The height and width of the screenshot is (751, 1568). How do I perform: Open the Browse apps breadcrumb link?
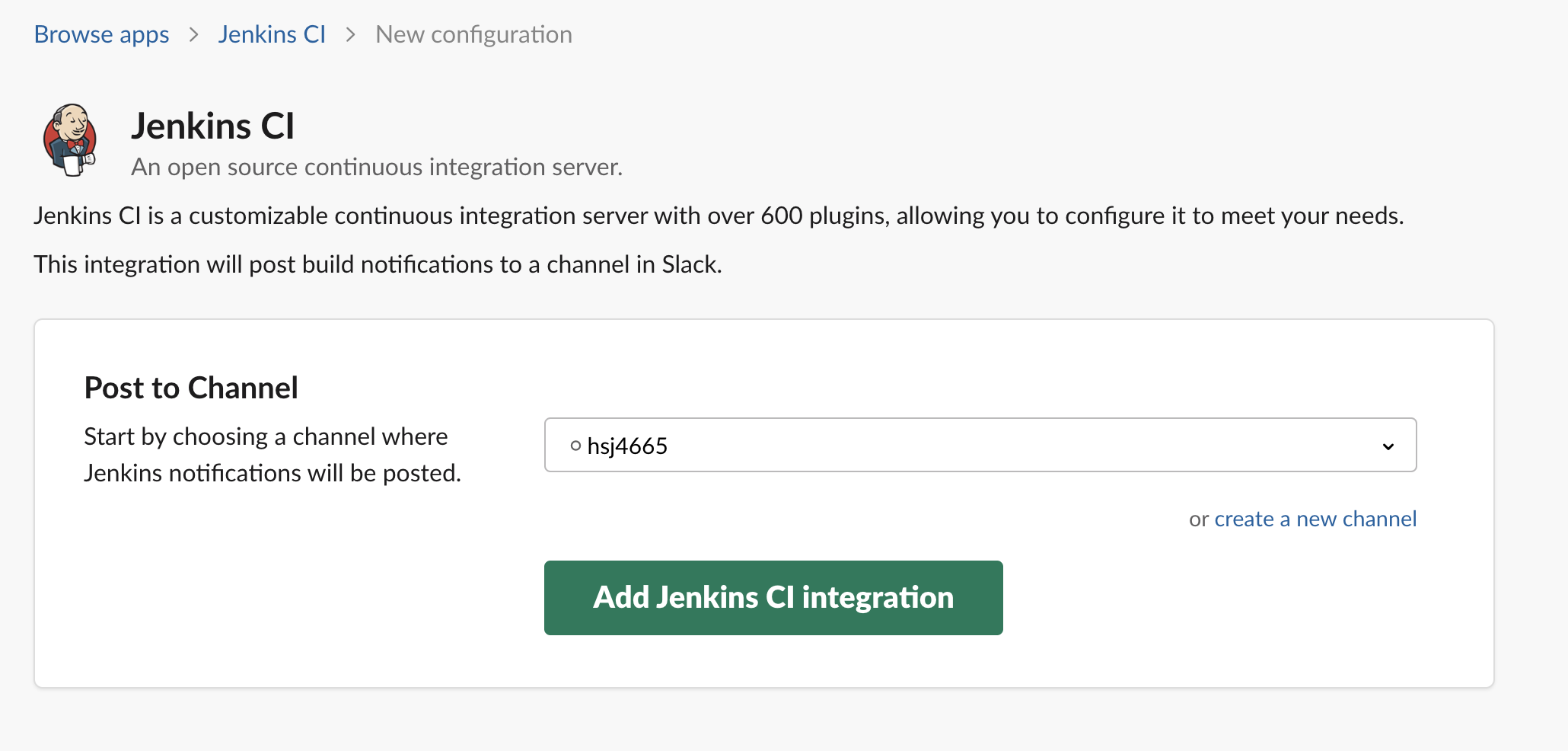[x=101, y=34]
